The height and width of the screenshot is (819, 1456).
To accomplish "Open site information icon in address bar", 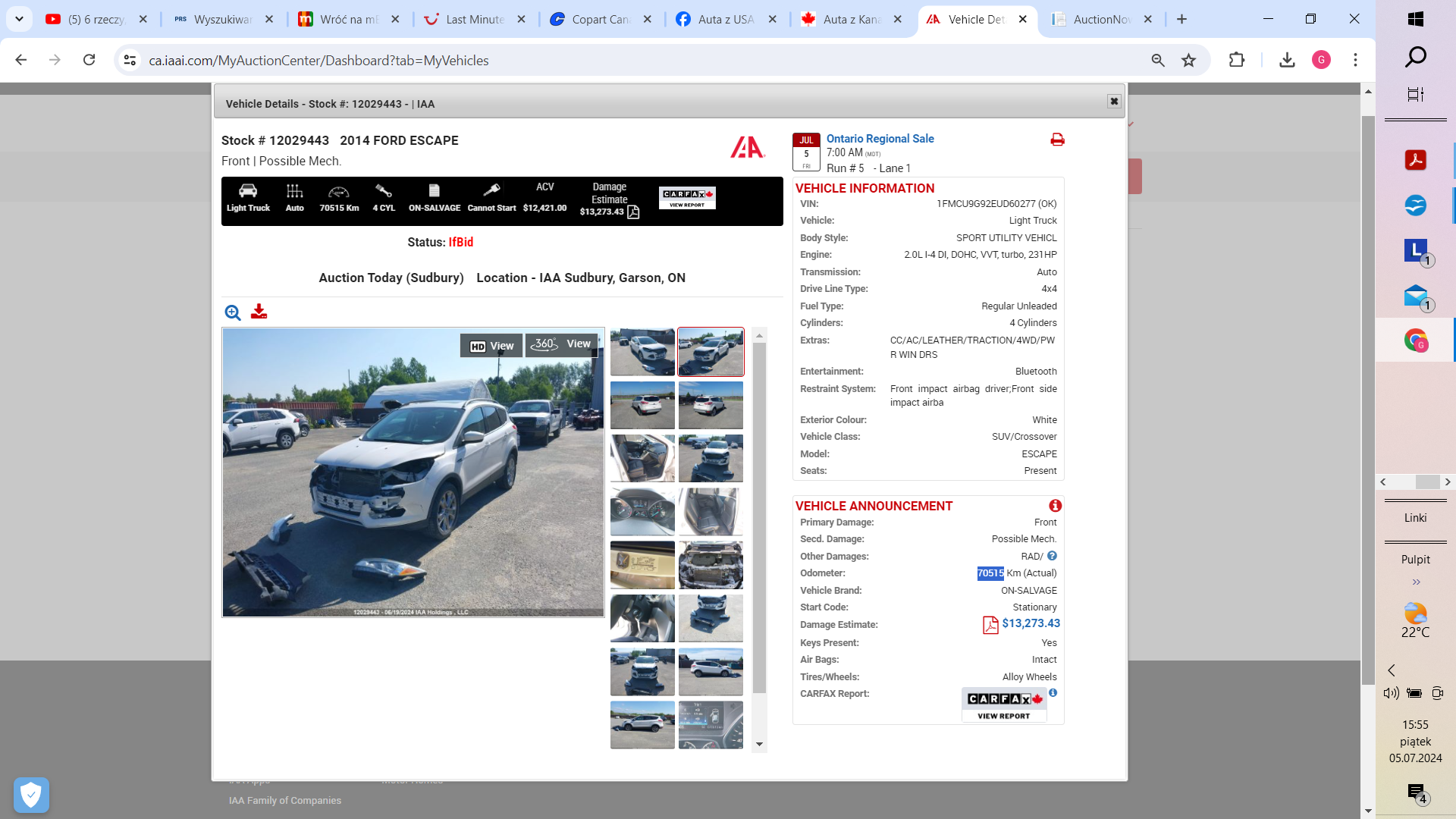I will tap(130, 61).
